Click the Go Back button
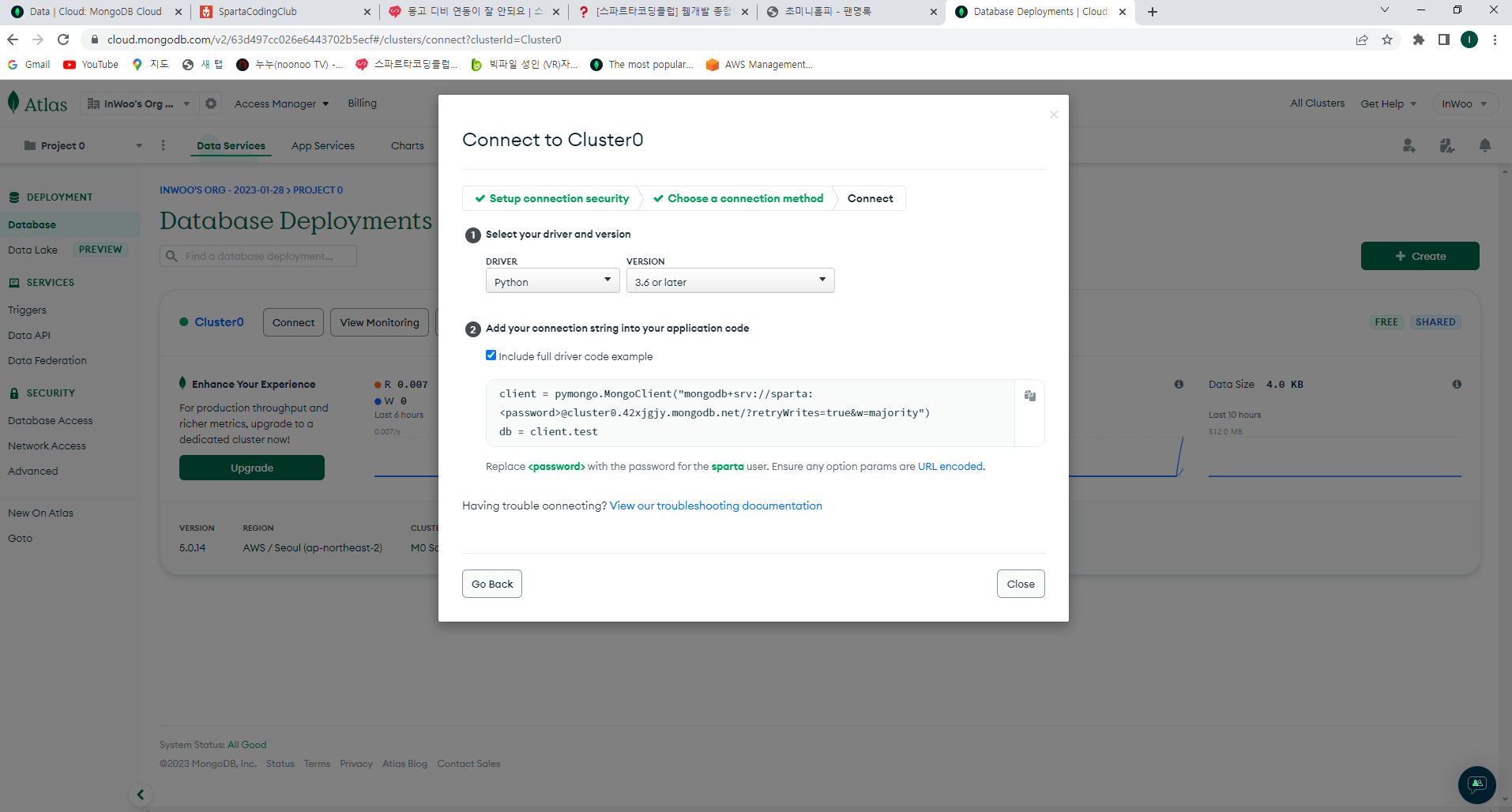This screenshot has width=1512, height=812. pos(492,584)
